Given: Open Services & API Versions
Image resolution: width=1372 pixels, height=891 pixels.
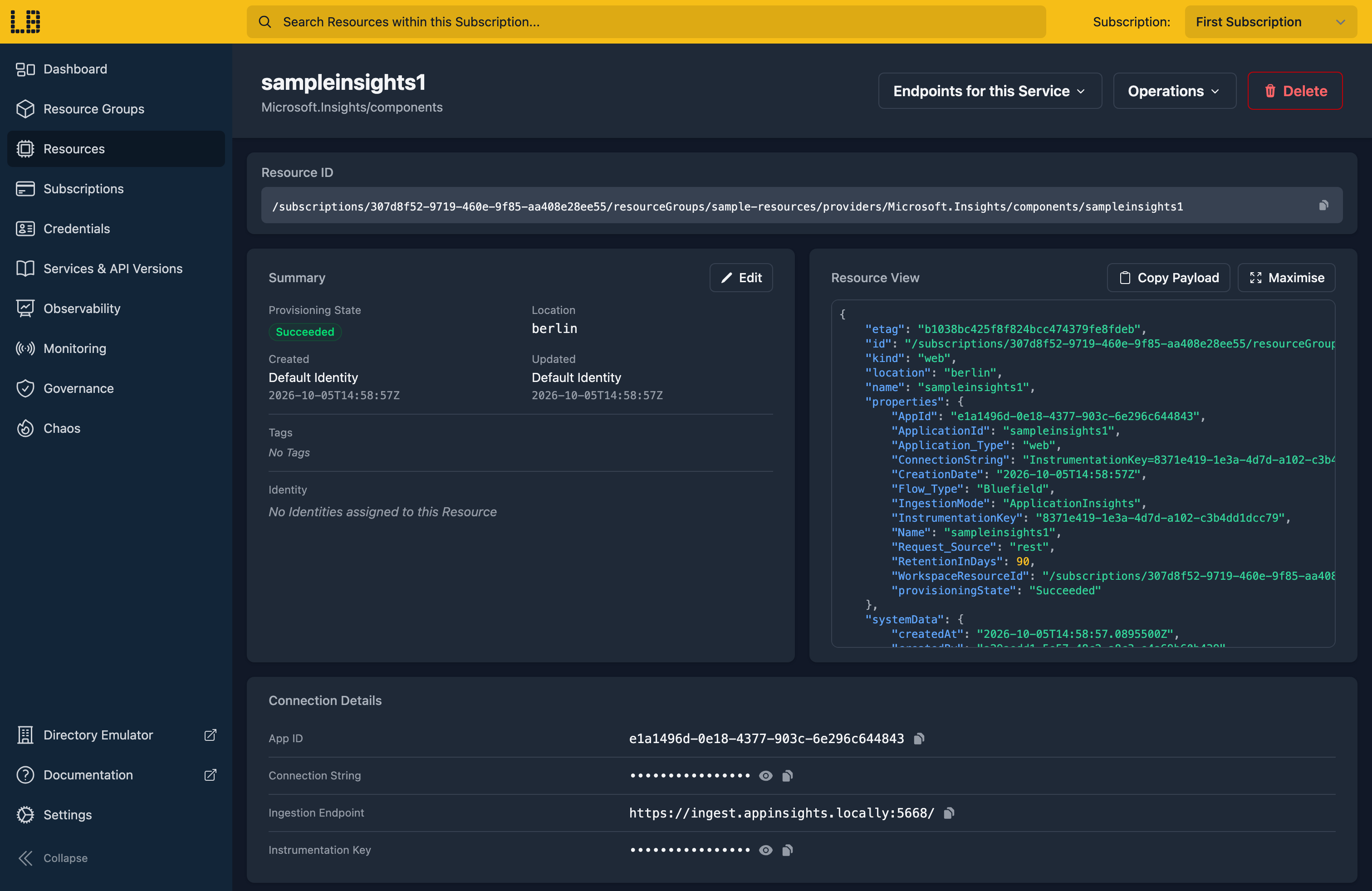Looking at the screenshot, I should click(116, 269).
